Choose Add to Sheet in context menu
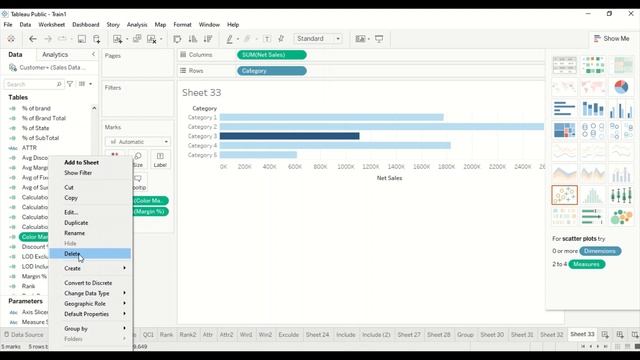This screenshot has height=360, width=640. point(90,162)
